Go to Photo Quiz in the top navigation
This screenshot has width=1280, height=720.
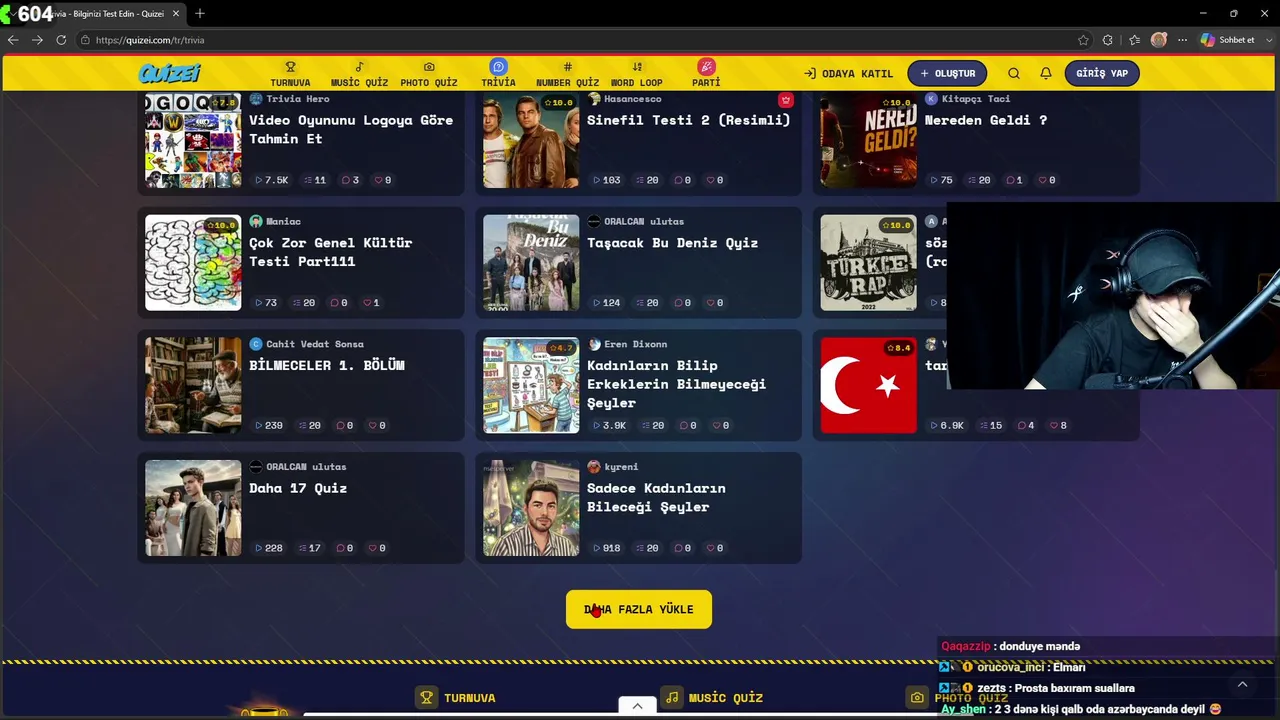click(x=429, y=74)
